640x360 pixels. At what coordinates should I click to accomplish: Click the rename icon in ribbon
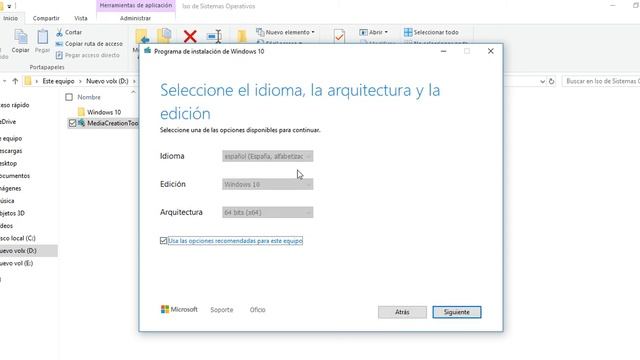coord(214,36)
